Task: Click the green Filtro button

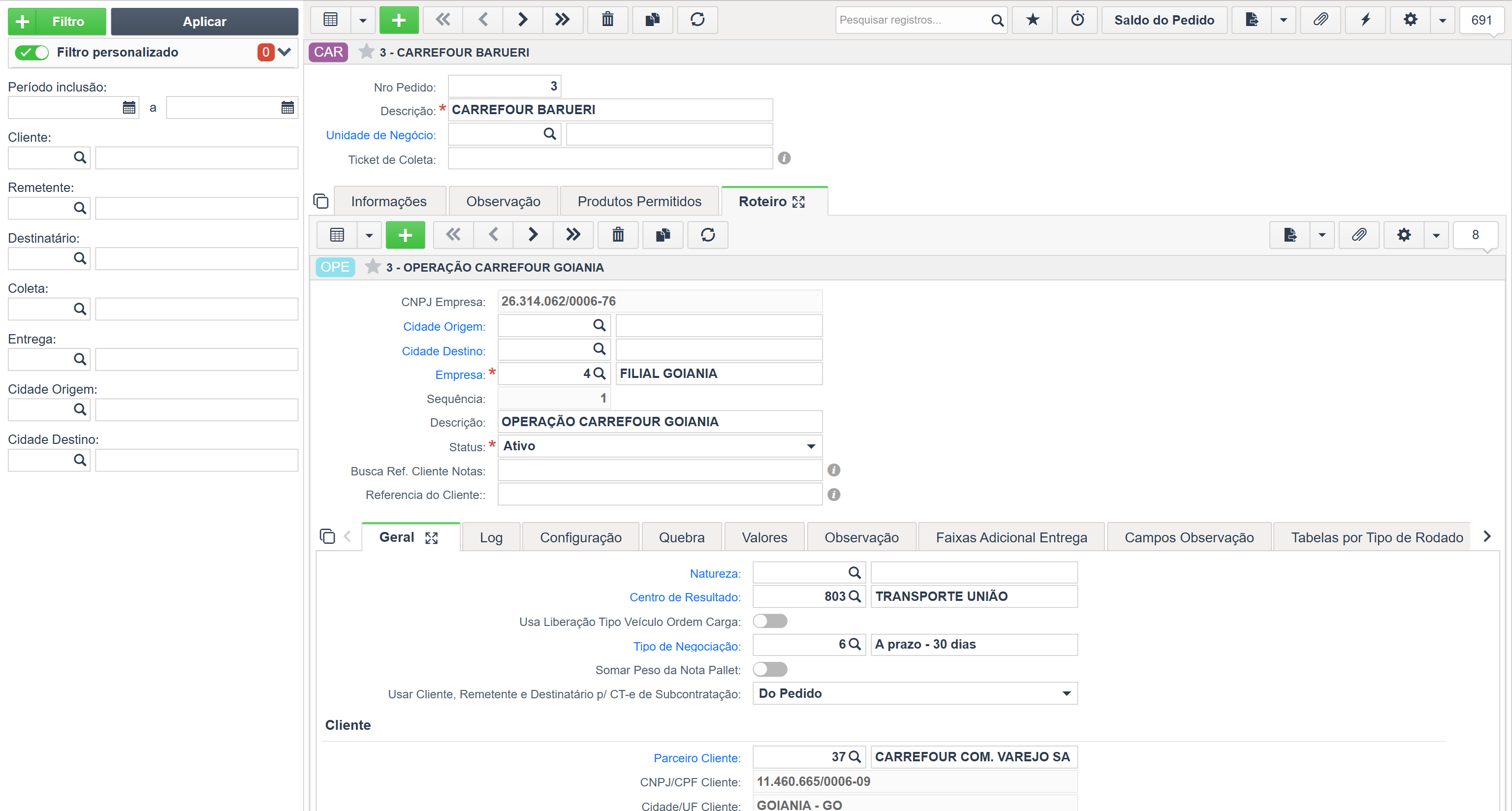Action: [57, 22]
